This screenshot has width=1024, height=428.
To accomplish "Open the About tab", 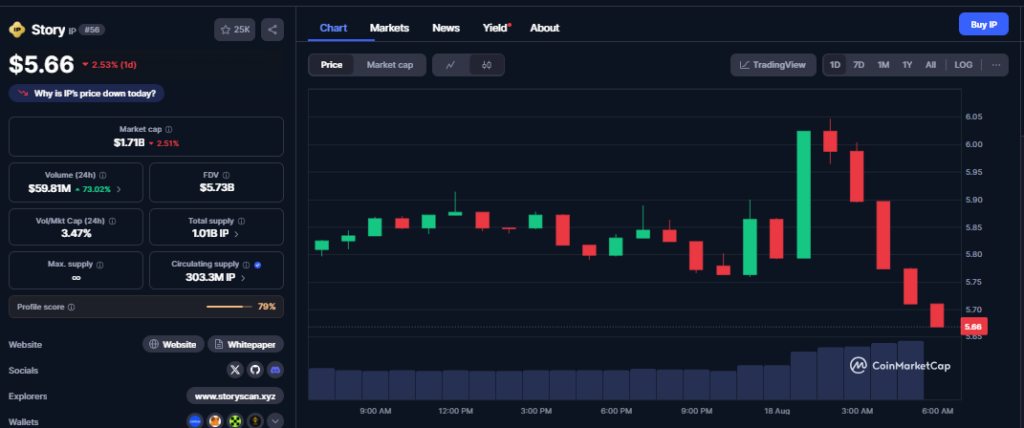I will coord(545,28).
